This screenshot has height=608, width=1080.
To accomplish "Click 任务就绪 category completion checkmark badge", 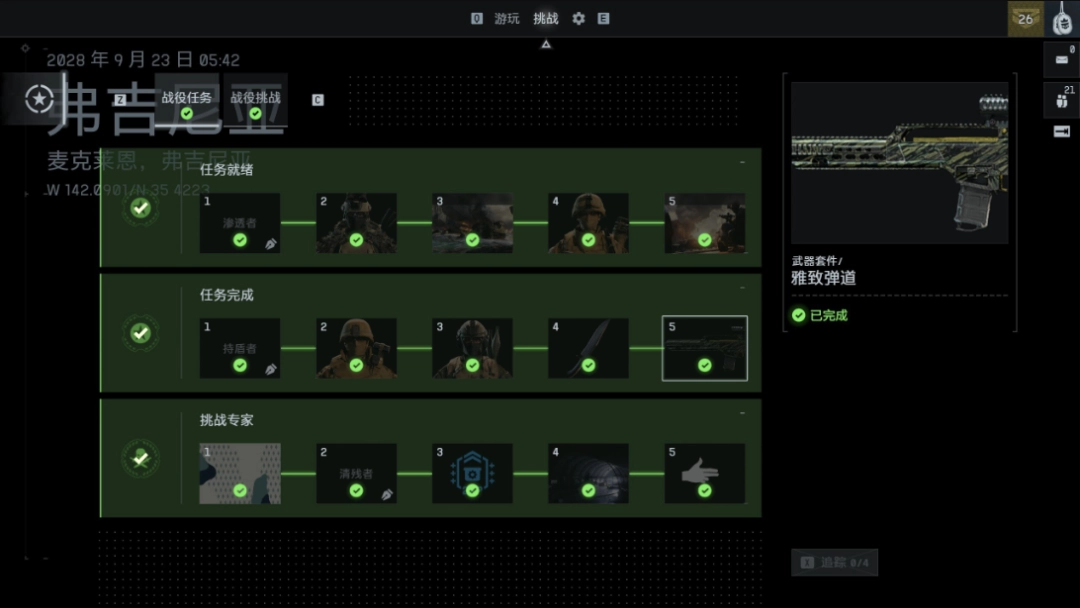I will (141, 208).
